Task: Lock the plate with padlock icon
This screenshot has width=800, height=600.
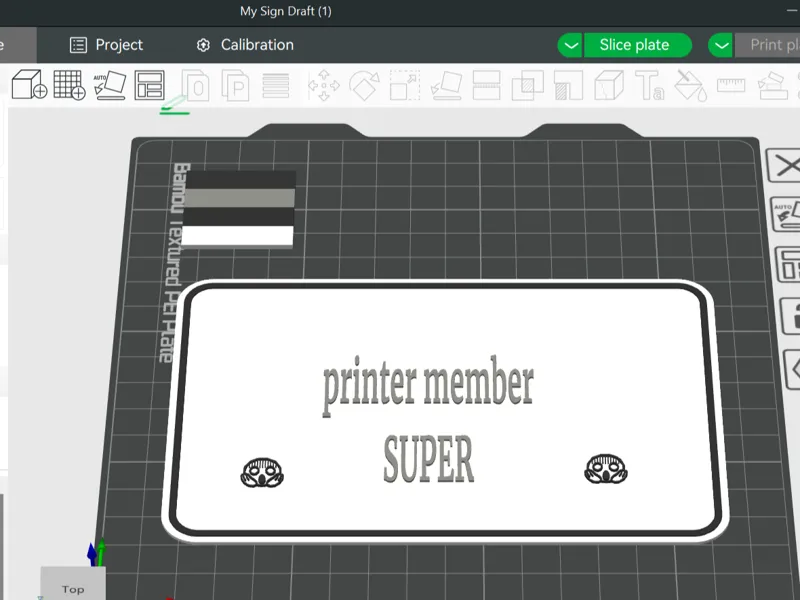Action: pyautogui.click(x=791, y=316)
